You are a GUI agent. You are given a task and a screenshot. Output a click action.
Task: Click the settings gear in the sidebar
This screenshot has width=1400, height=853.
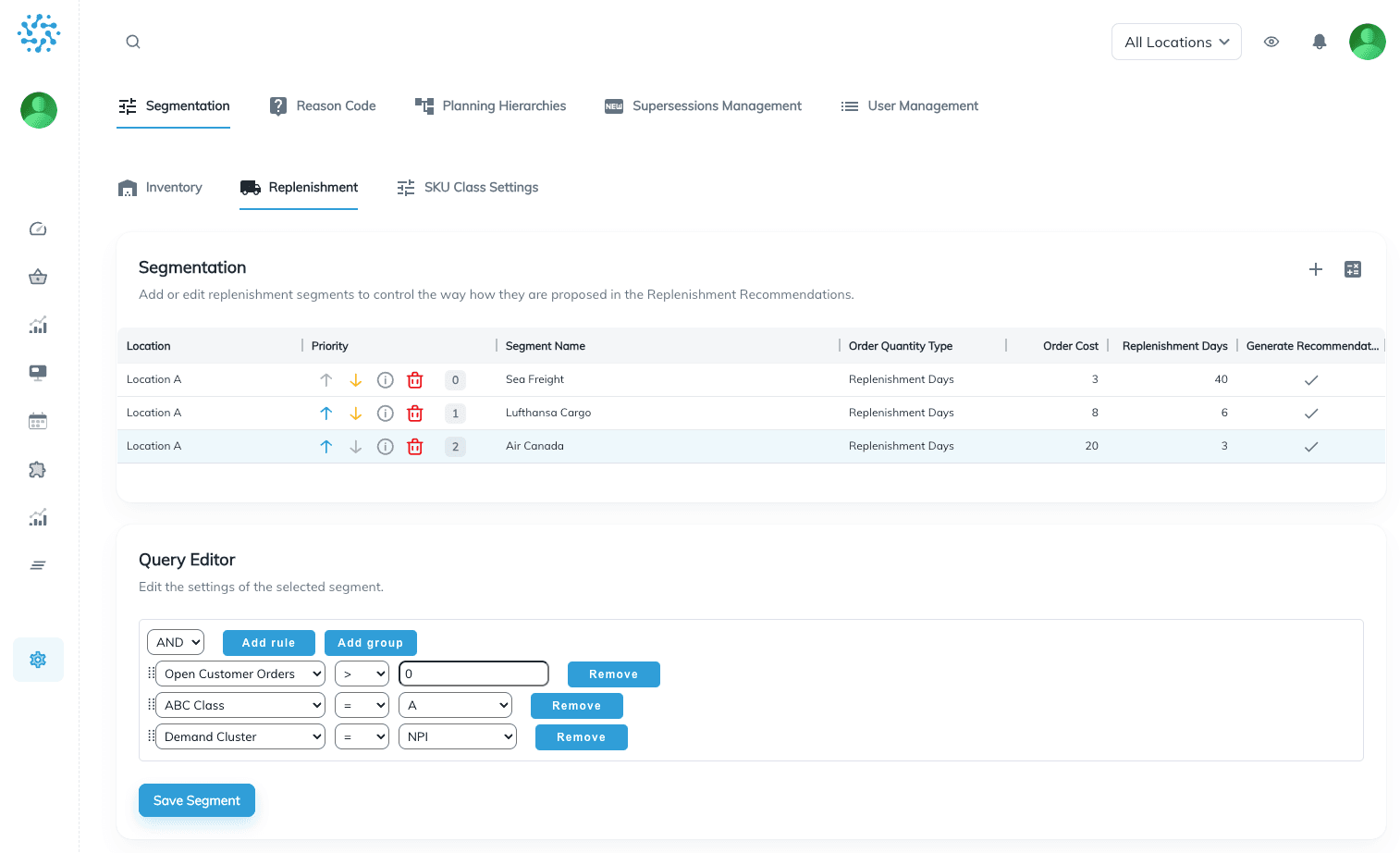tap(38, 660)
